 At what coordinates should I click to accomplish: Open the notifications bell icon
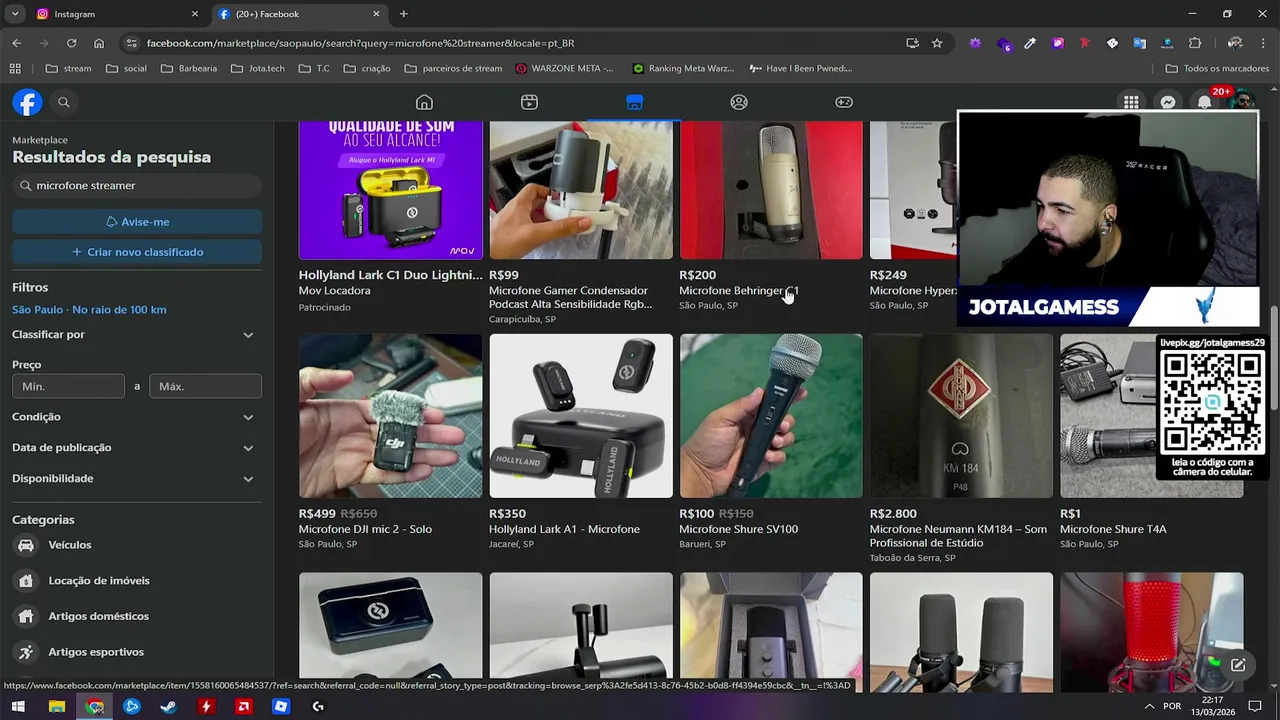[x=1204, y=102]
